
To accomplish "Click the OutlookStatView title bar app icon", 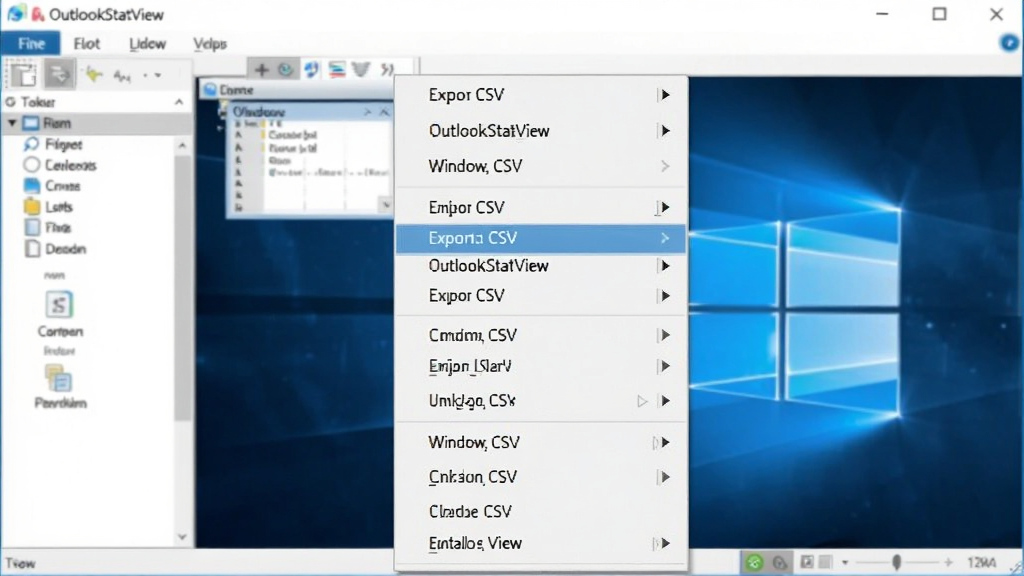I will point(16,14).
